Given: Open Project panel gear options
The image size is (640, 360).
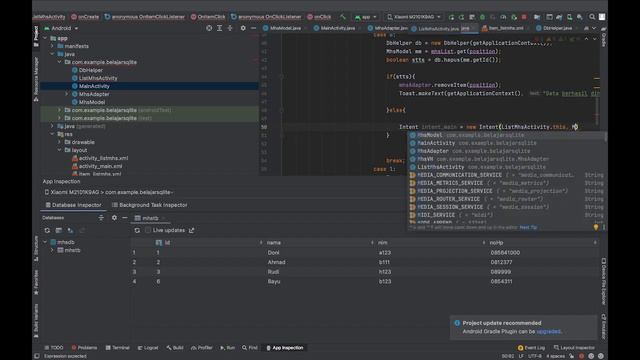Looking at the screenshot, I should click(x=243, y=28).
